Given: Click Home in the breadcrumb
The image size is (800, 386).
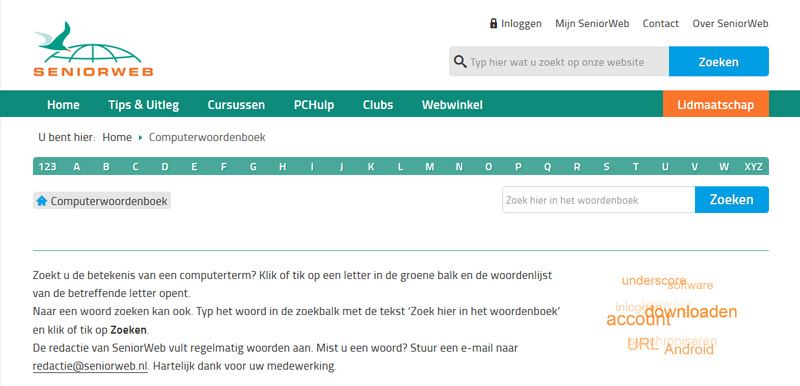Looking at the screenshot, I should pyautogui.click(x=117, y=137).
